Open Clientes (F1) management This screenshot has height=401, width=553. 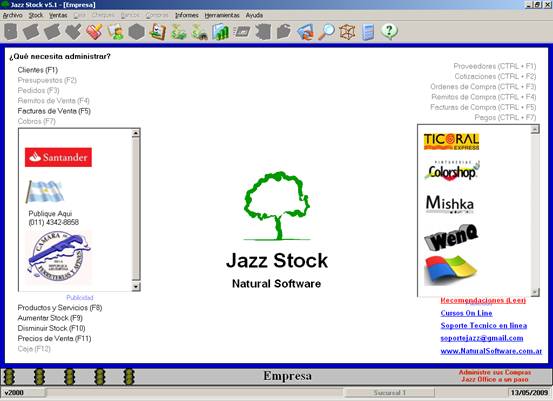pyautogui.click(x=38, y=70)
